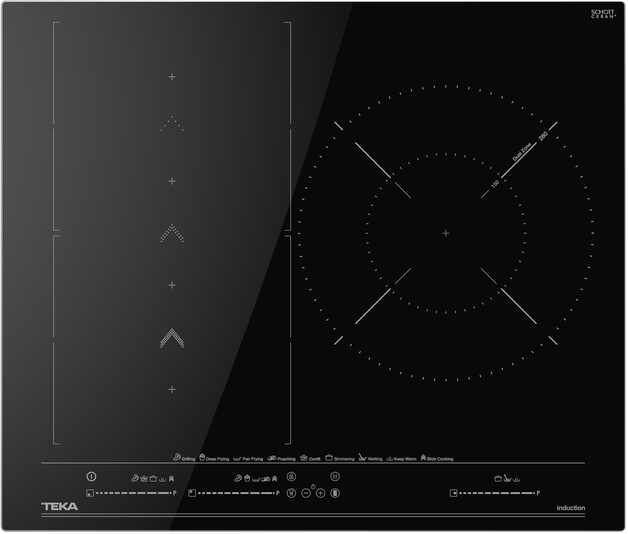Screen dimensions: 628x534
Task: Tap Pan Frying icon above the middle zone slider
Action: 256,480
